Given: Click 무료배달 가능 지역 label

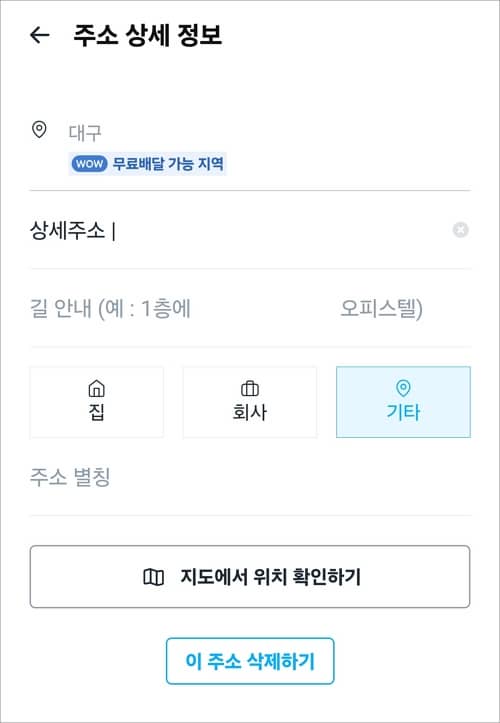Looking at the screenshot, I should coord(168,164).
